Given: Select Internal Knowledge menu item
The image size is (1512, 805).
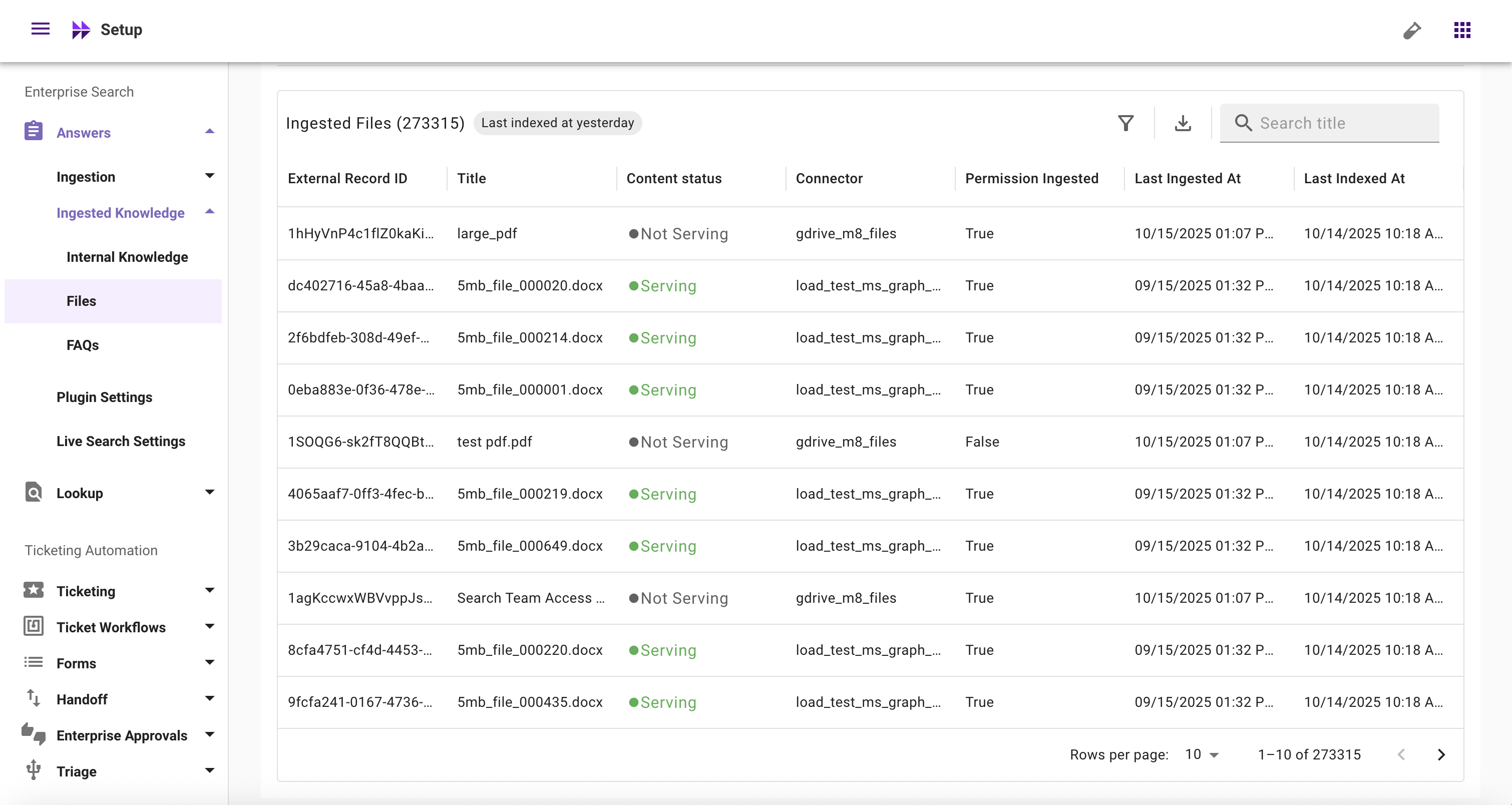Looking at the screenshot, I should pyautogui.click(x=127, y=257).
